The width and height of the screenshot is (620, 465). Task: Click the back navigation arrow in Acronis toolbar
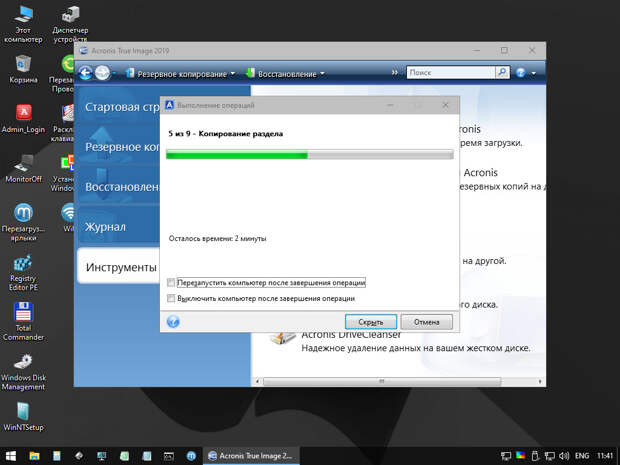coord(86,73)
